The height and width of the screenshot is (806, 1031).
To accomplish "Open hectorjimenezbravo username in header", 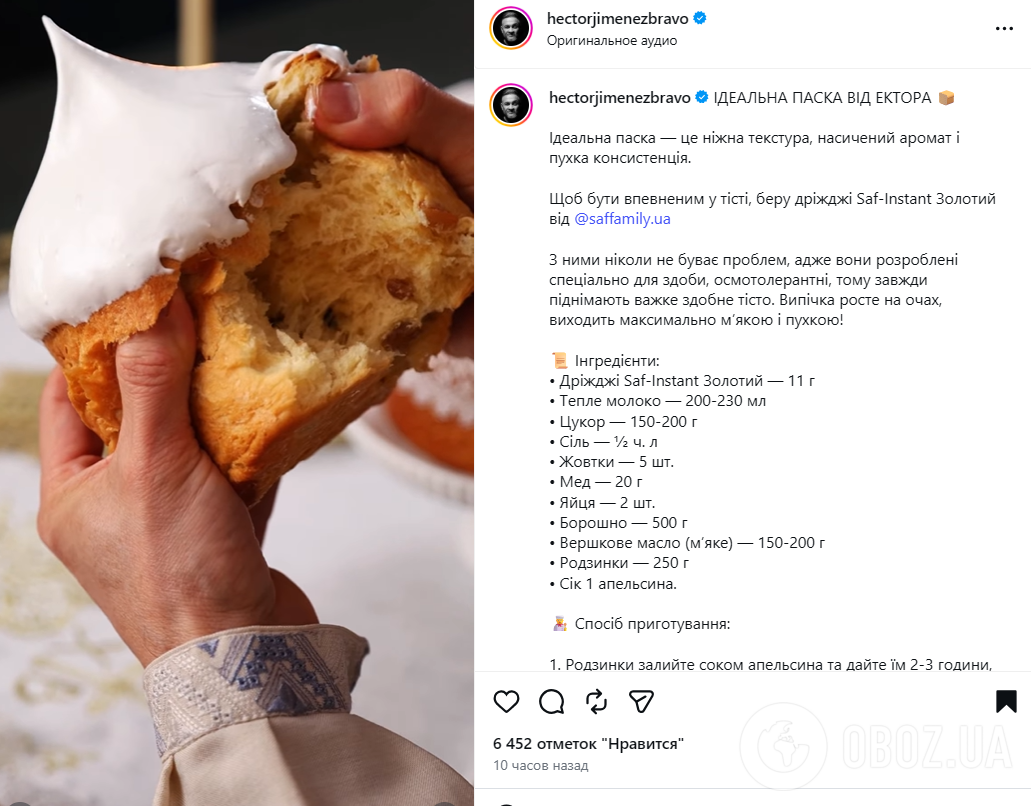I will coord(617,18).
